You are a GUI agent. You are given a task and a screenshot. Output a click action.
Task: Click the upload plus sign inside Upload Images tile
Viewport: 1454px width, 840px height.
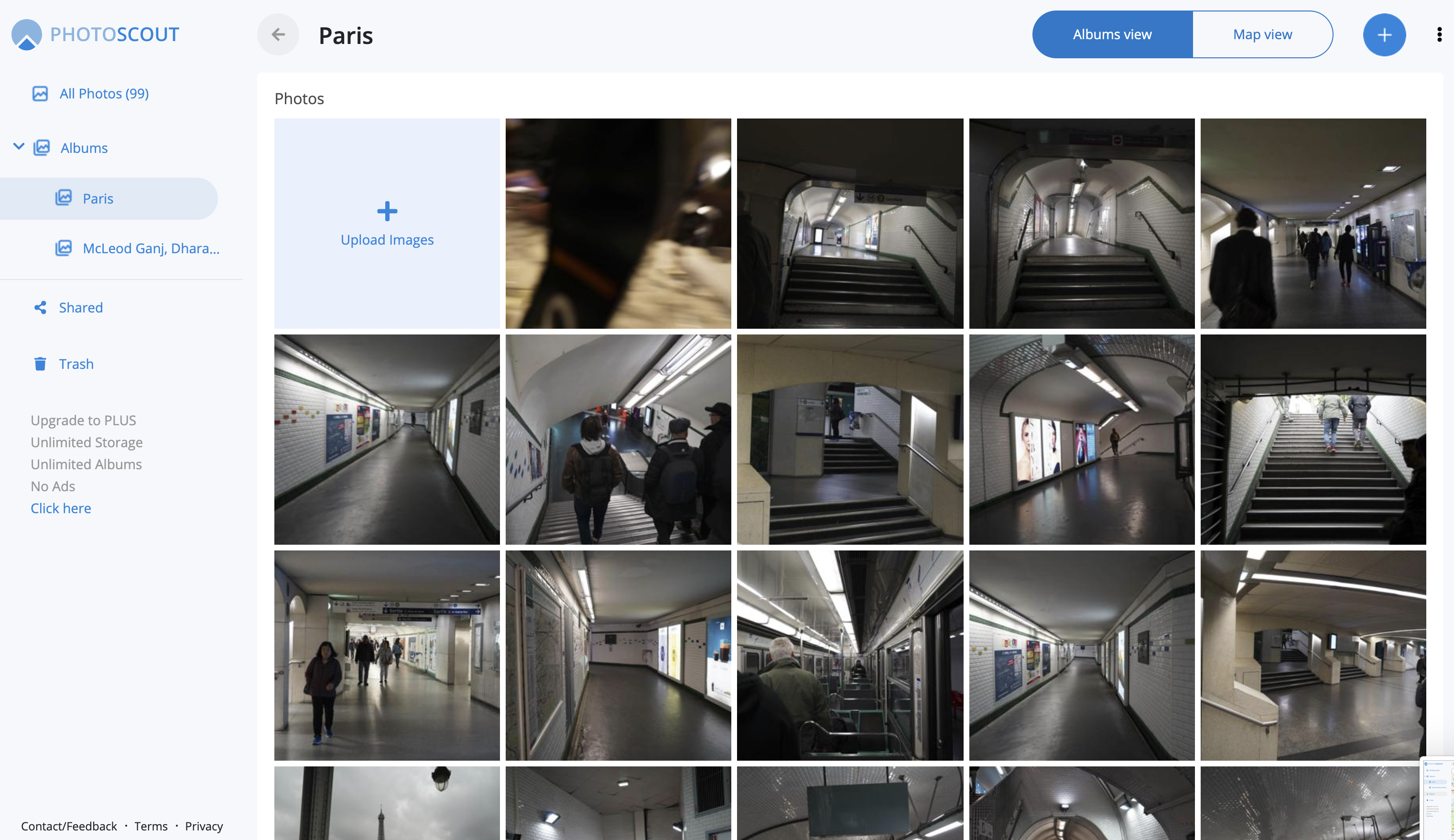pos(387,211)
